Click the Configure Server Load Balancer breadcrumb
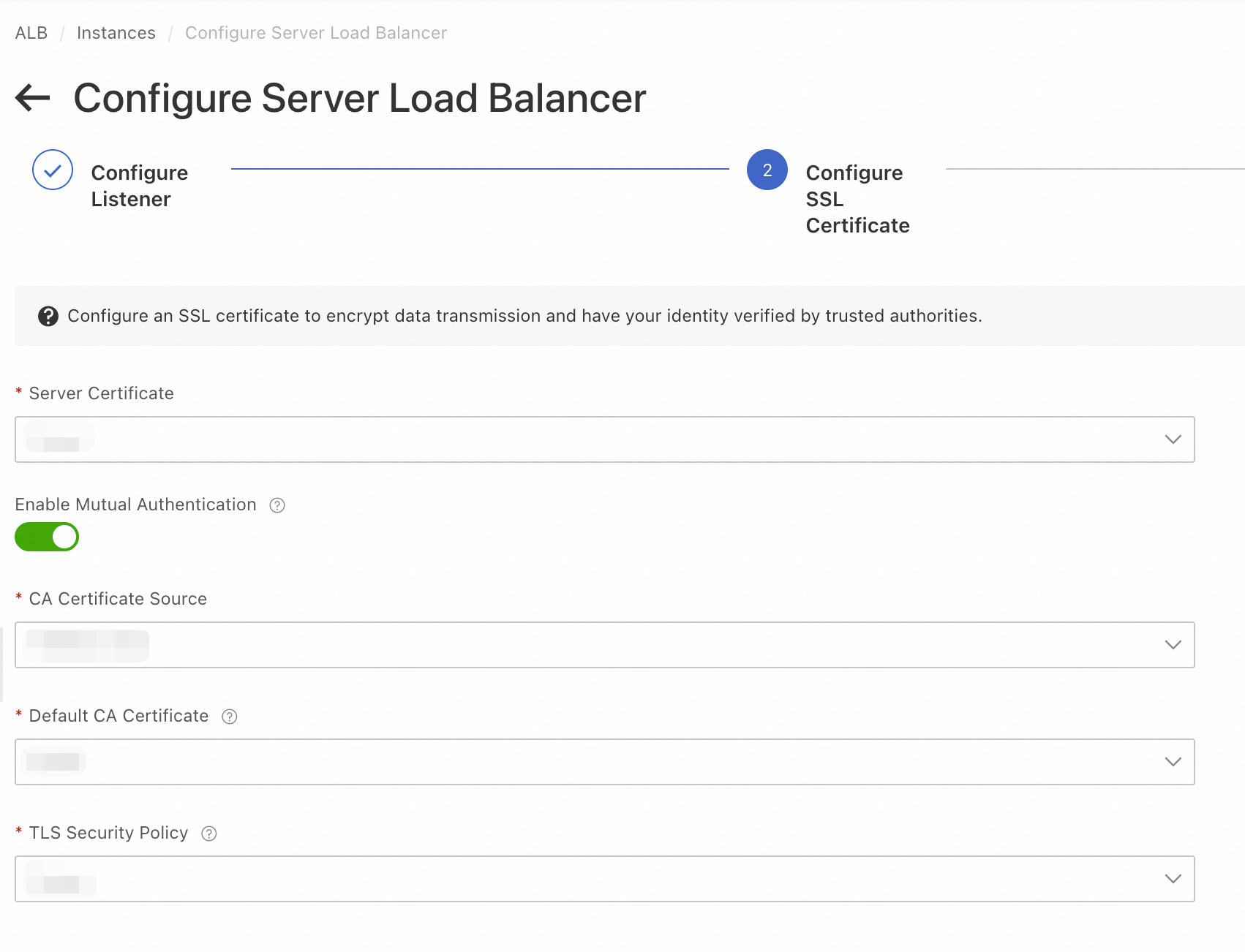The image size is (1245, 952). (x=316, y=33)
